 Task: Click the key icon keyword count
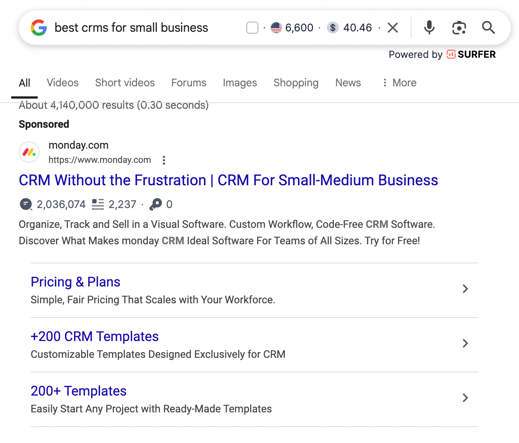pos(155,204)
